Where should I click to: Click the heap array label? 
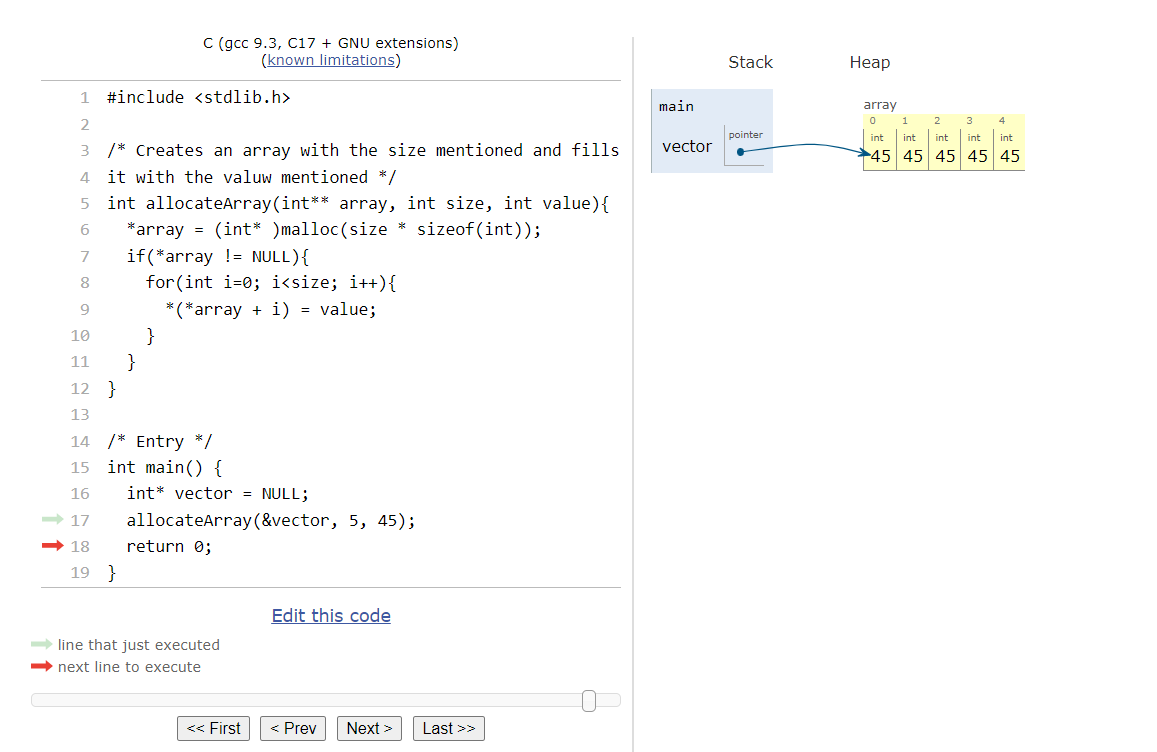(880, 104)
